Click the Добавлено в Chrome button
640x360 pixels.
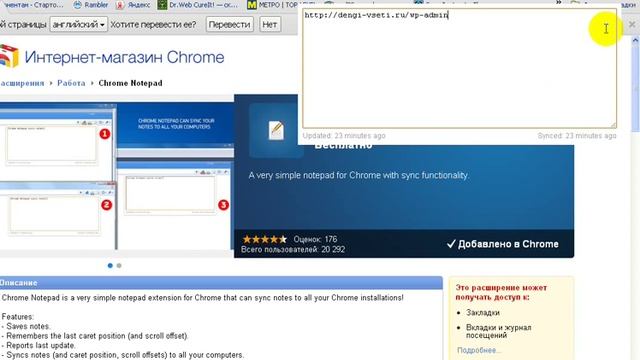[x=502, y=244]
